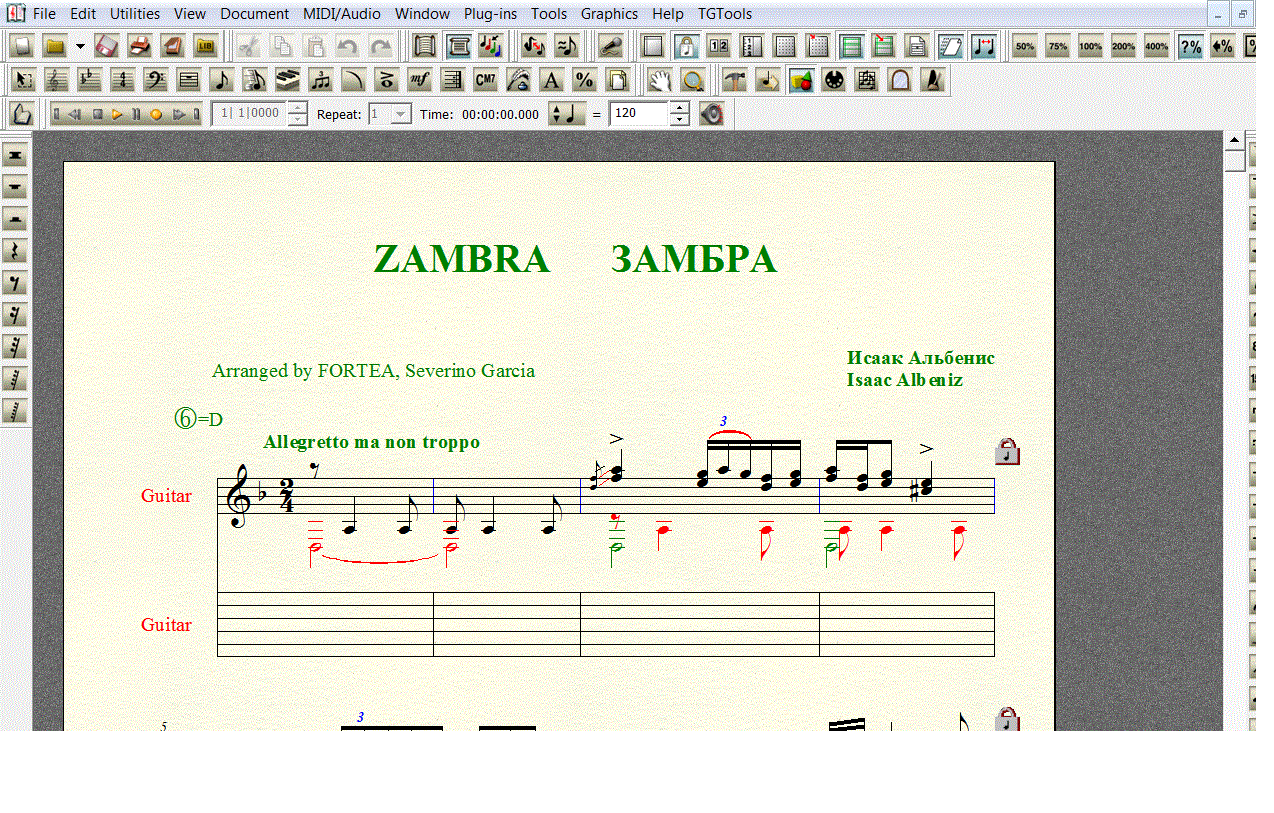Set zoom to 400%
This screenshot has height=813, width=1274.
coord(1157,46)
